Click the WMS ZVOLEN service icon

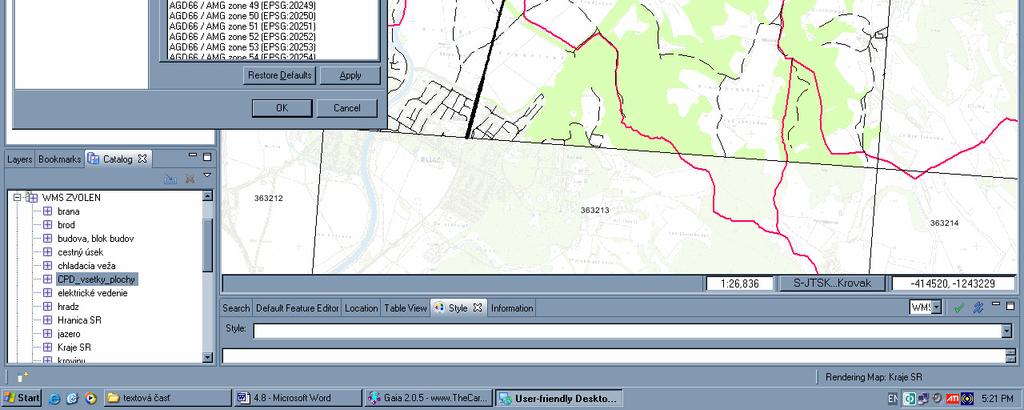[x=31, y=197]
